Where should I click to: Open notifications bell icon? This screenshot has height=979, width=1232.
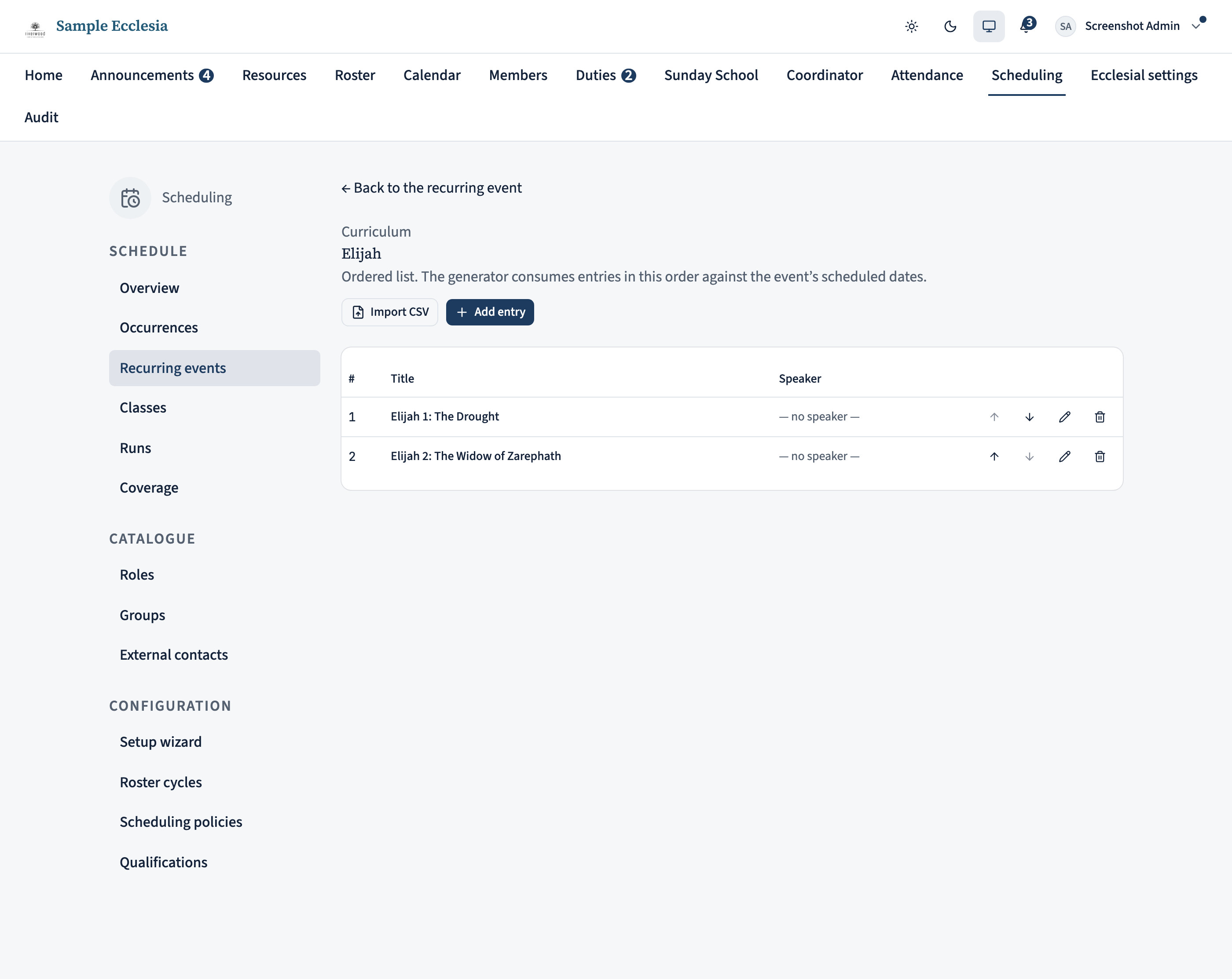coord(1027,26)
